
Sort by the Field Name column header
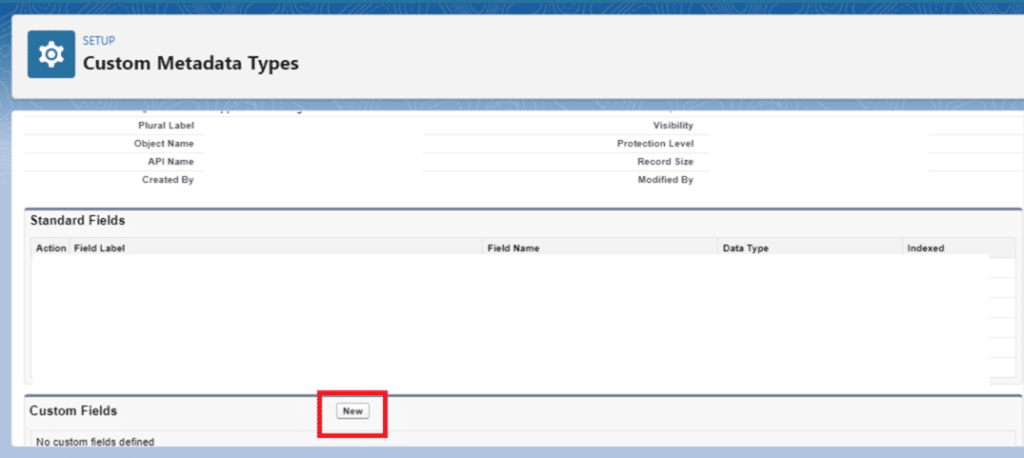pyautogui.click(x=513, y=248)
